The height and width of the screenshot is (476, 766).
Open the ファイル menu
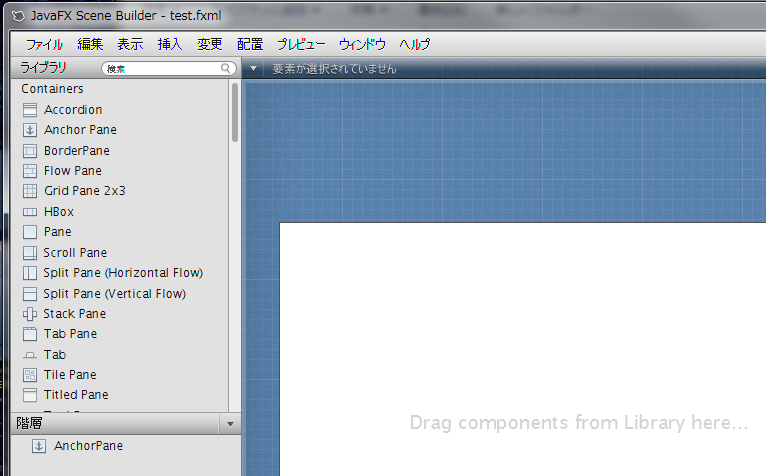[x=44, y=44]
